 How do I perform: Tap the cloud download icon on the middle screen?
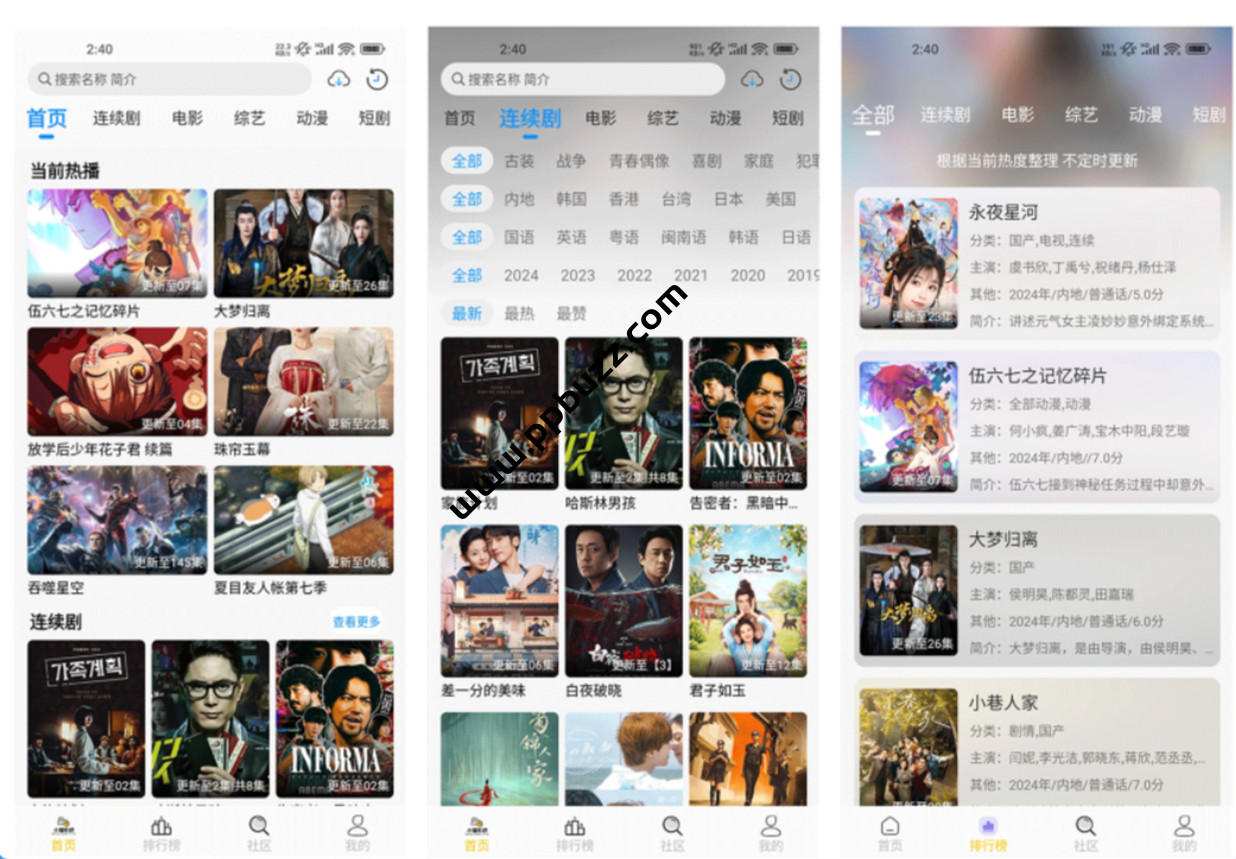click(x=752, y=79)
